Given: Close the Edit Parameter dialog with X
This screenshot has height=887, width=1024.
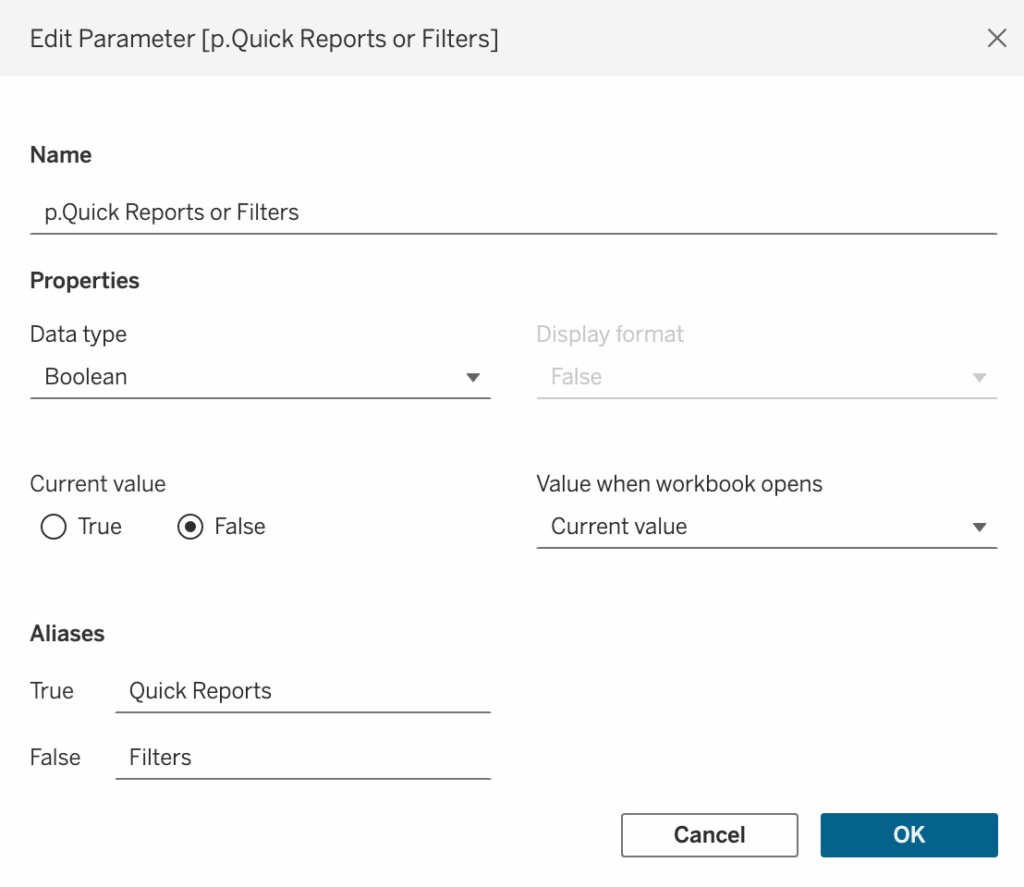Looking at the screenshot, I should pyautogui.click(x=996, y=39).
